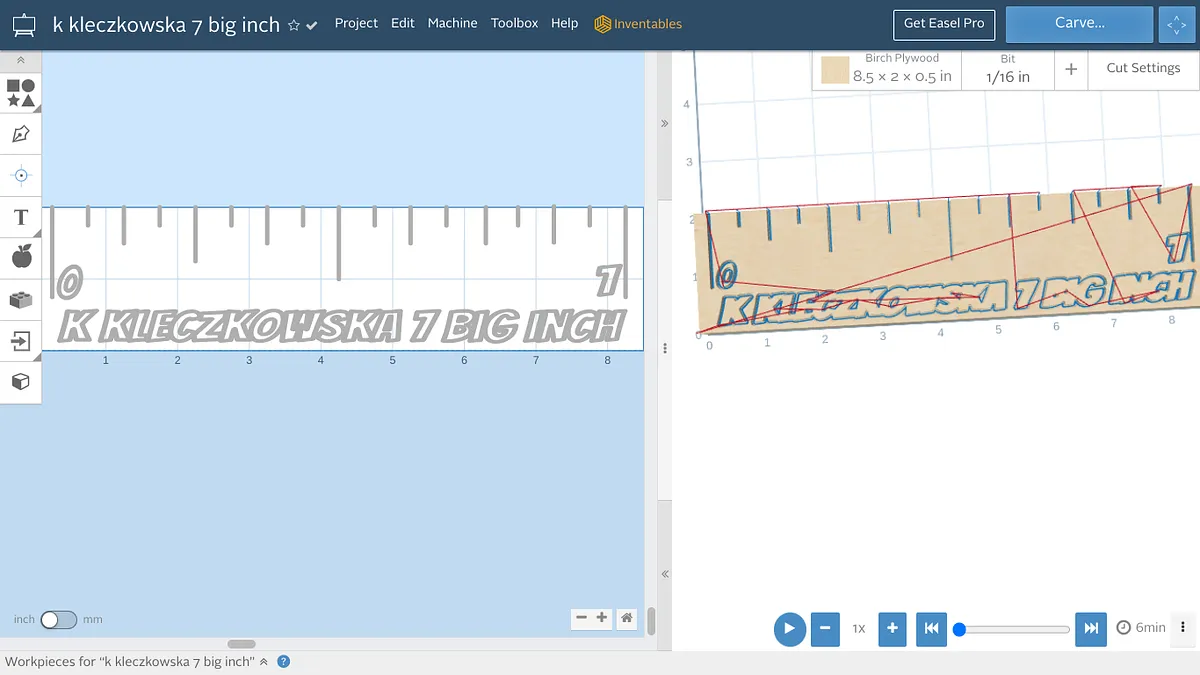The height and width of the screenshot is (675, 1200).
Task: Toggle units between inch and mm
Action: (58, 620)
